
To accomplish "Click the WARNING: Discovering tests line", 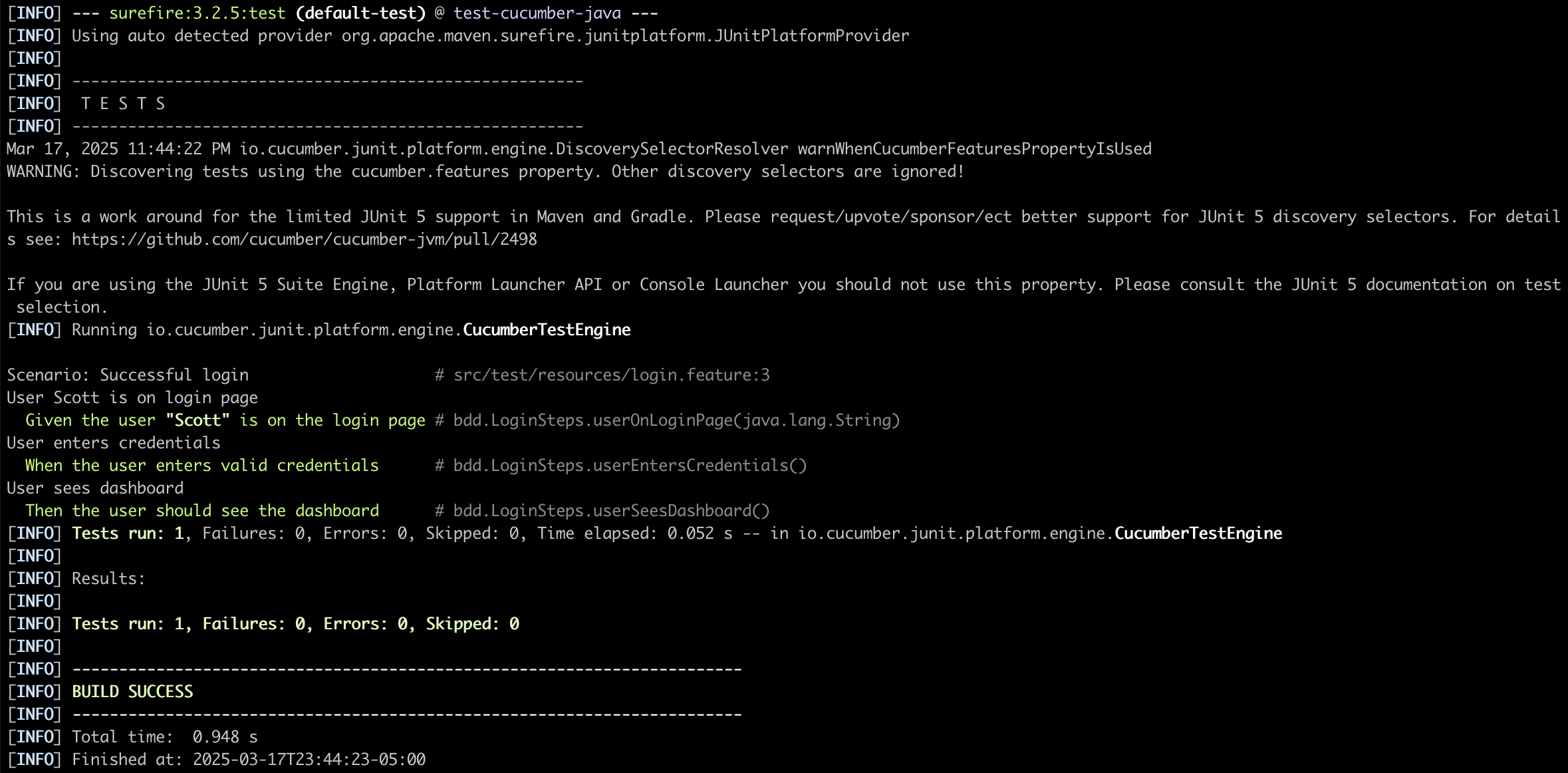I will coord(485,172).
